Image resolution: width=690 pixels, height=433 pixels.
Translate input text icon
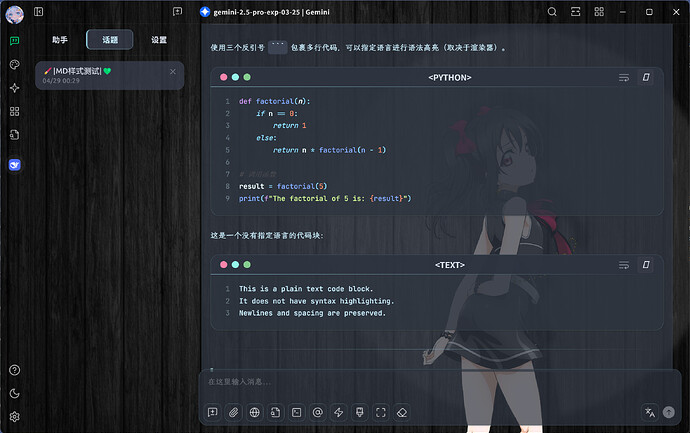pyautogui.click(x=650, y=412)
